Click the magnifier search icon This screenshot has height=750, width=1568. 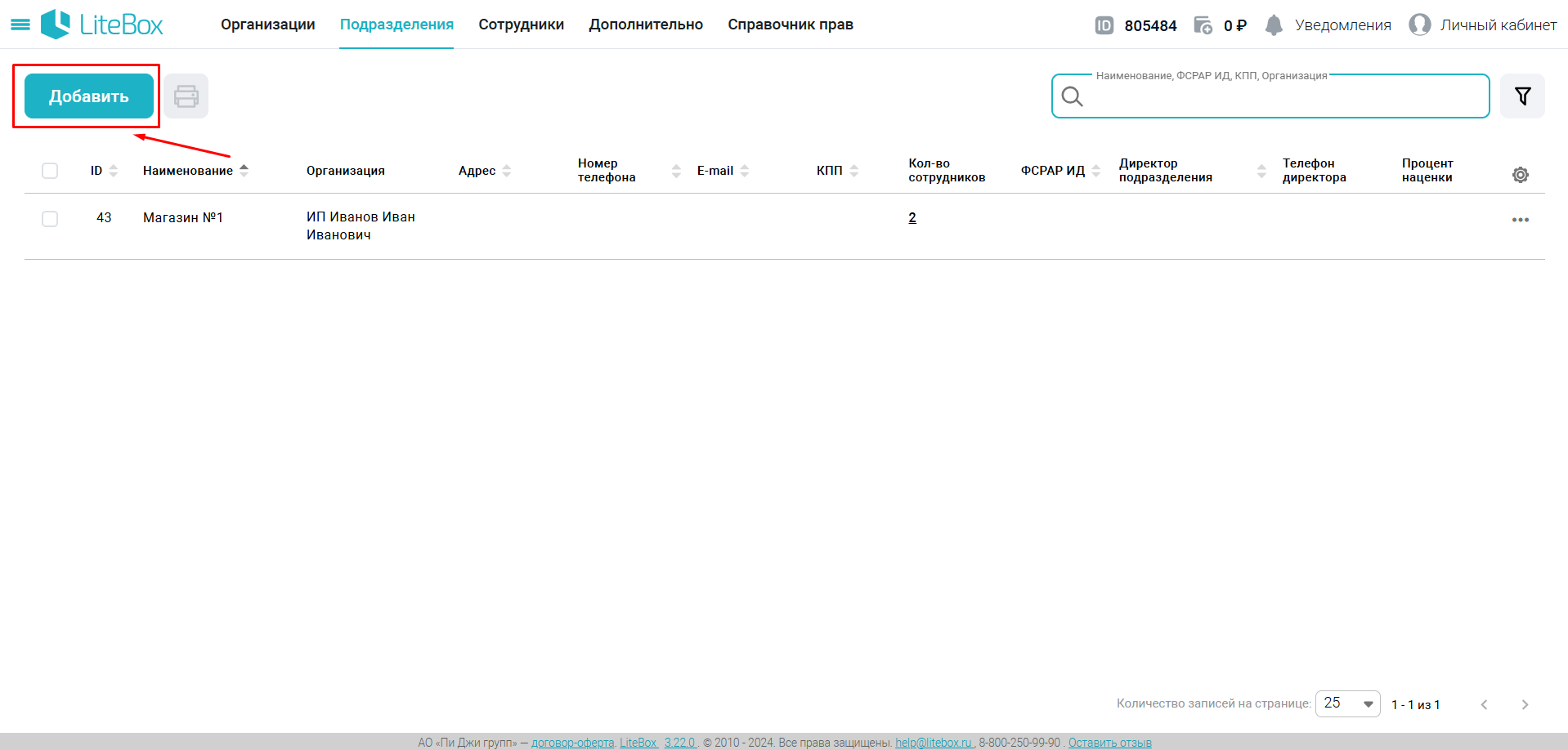(1072, 96)
